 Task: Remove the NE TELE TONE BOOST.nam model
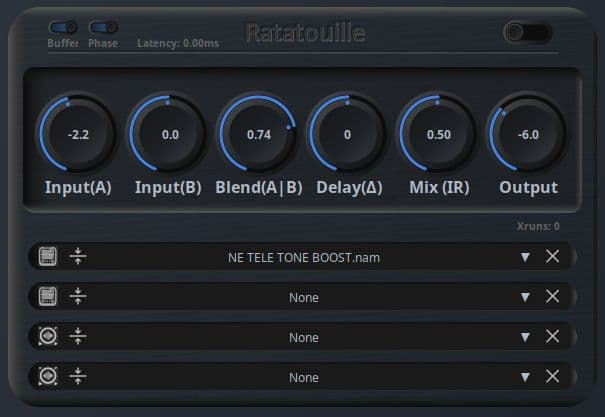pyautogui.click(x=553, y=256)
